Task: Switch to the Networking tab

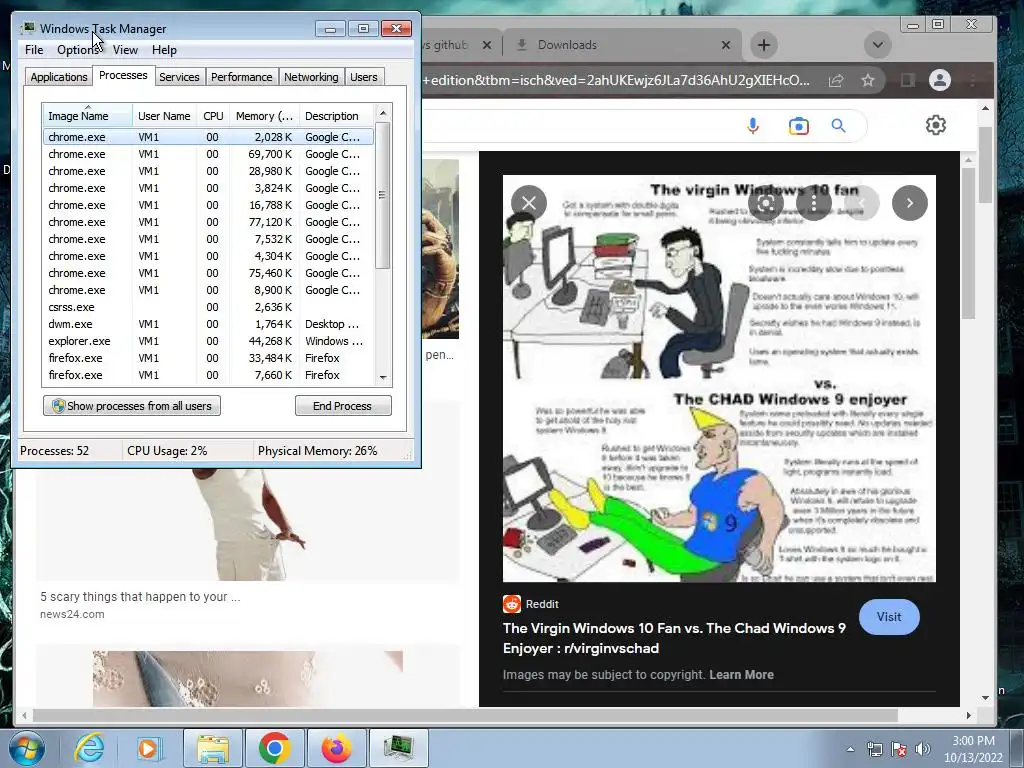Action: tap(311, 77)
